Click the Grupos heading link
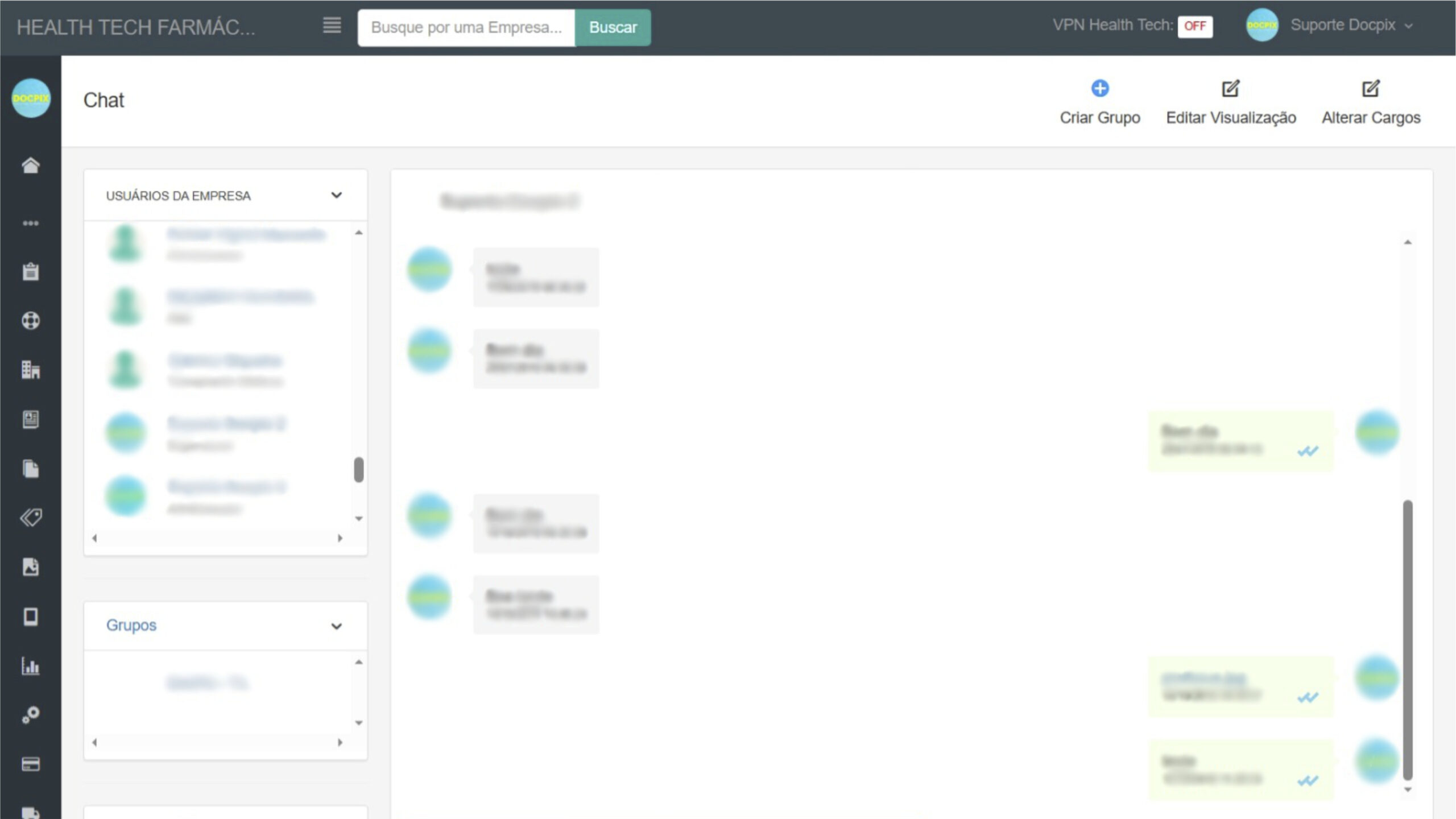This screenshot has height=819, width=1456. 131,625
